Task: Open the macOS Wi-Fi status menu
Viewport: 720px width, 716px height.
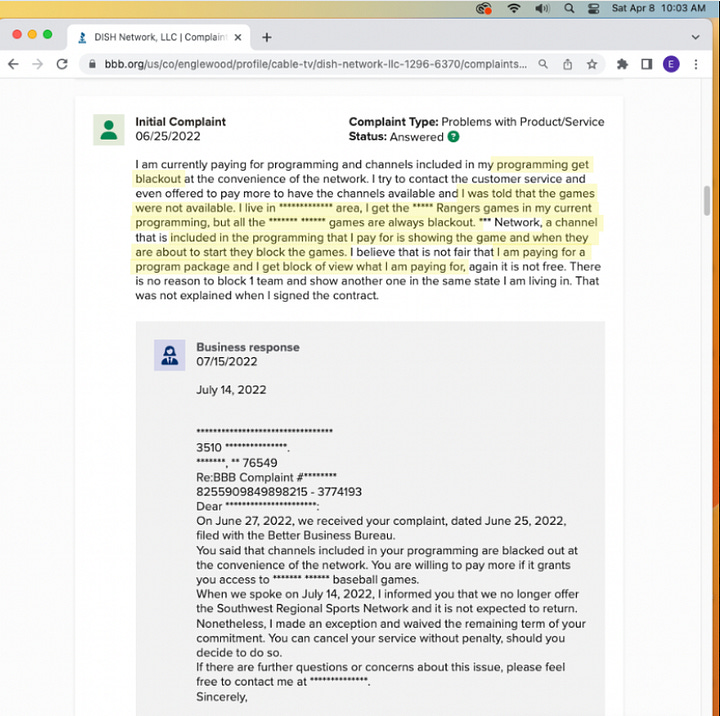Action: click(514, 8)
